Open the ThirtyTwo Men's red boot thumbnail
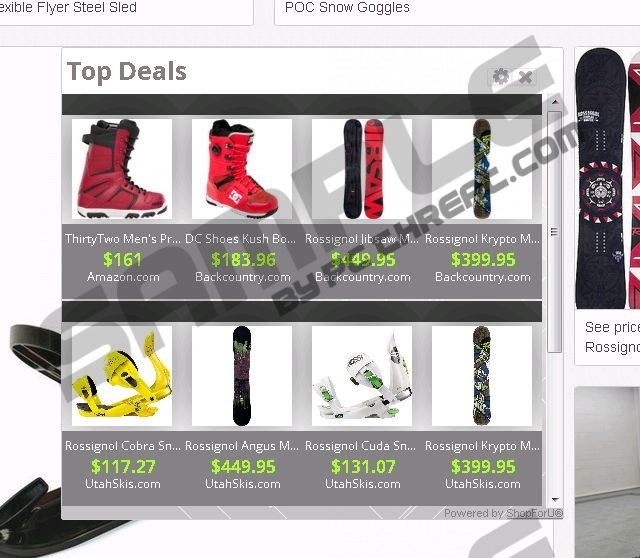The image size is (640, 558). (x=122, y=169)
